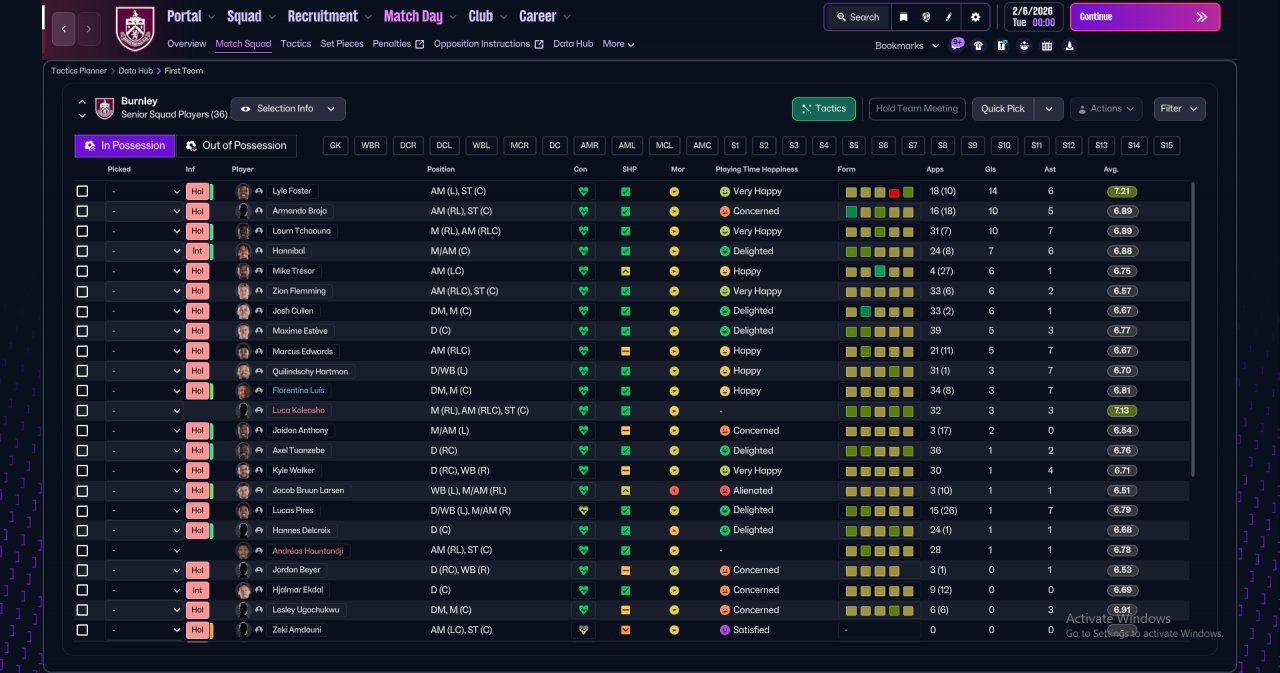Viewport: 1280px width, 673px height.
Task: Expand the More menu in sub-navigation
Action: [618, 44]
